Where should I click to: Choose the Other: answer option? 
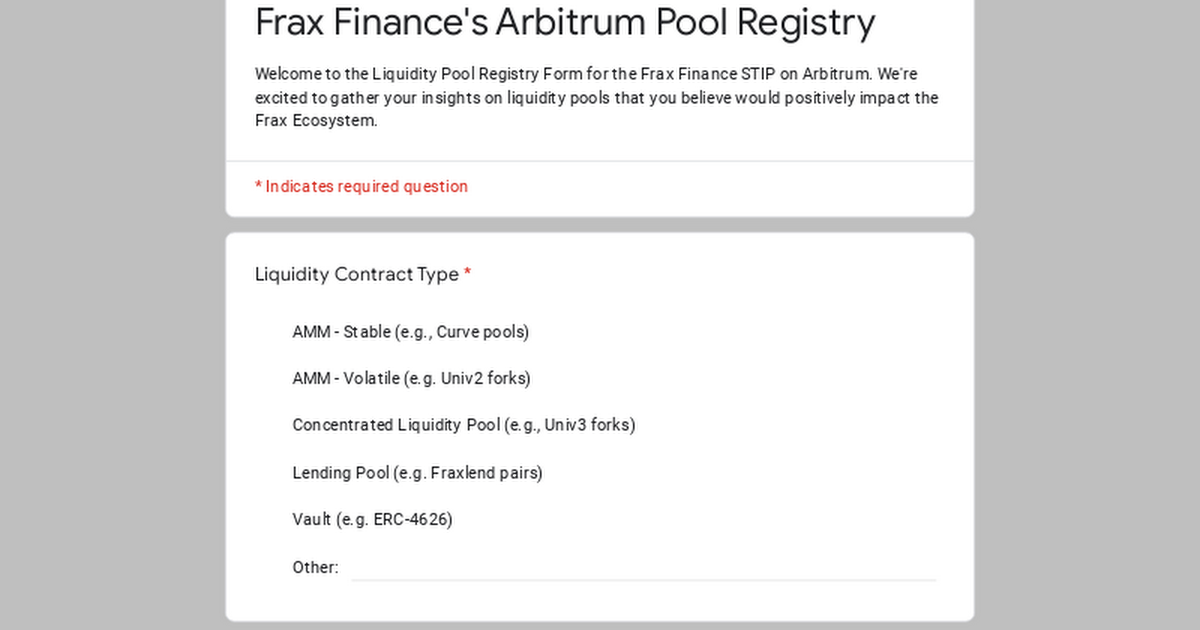[x=315, y=568]
